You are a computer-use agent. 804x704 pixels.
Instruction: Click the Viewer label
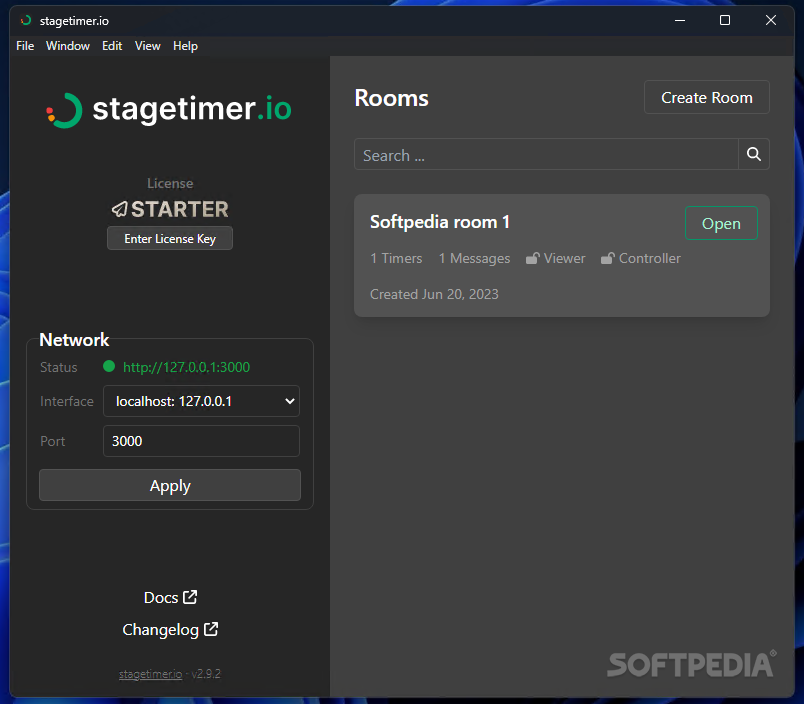coord(564,258)
